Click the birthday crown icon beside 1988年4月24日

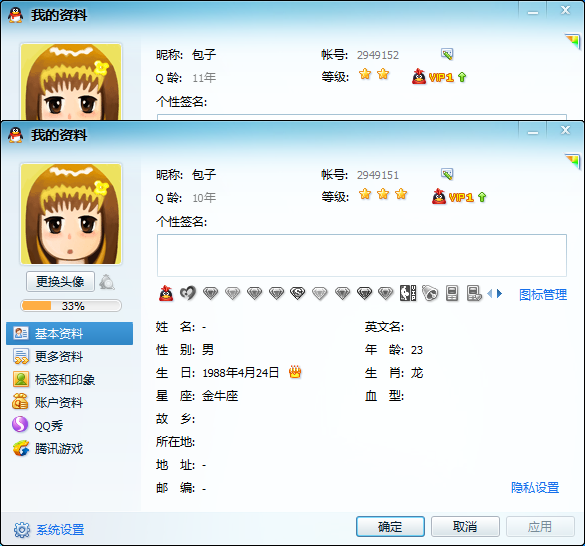point(295,372)
